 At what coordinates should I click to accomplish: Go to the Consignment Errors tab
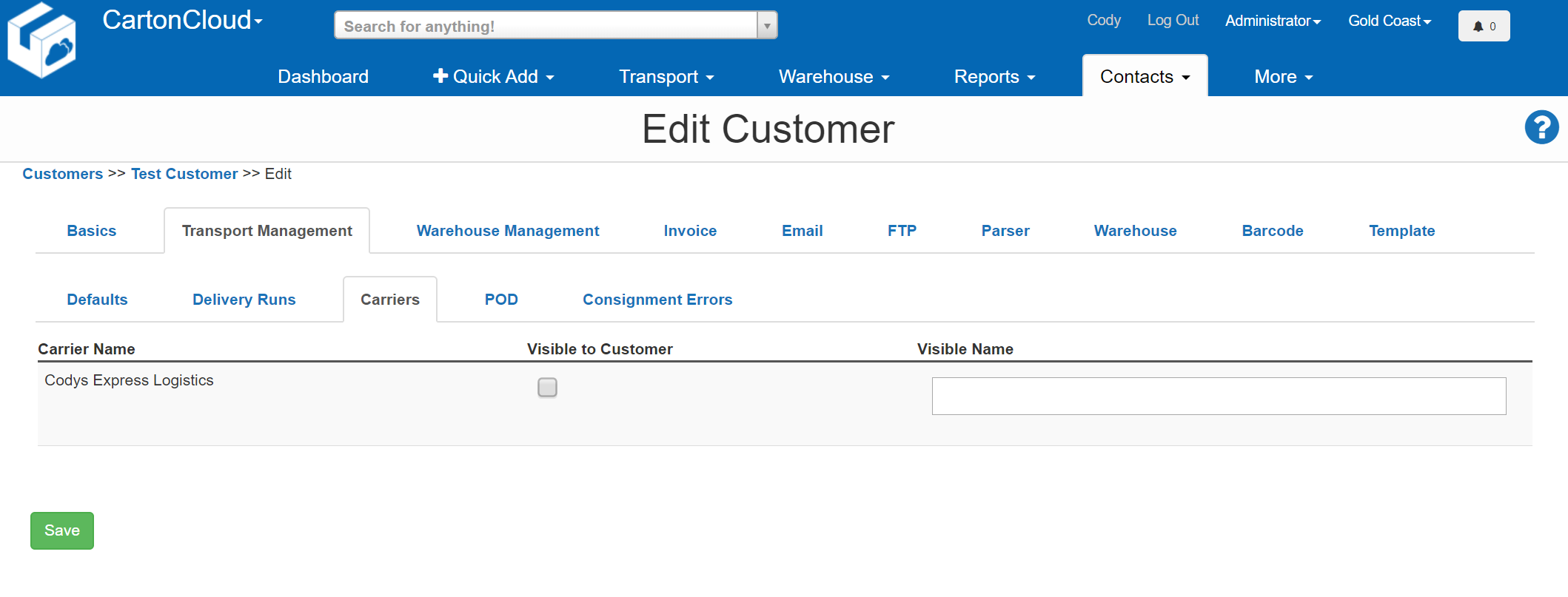[657, 300]
